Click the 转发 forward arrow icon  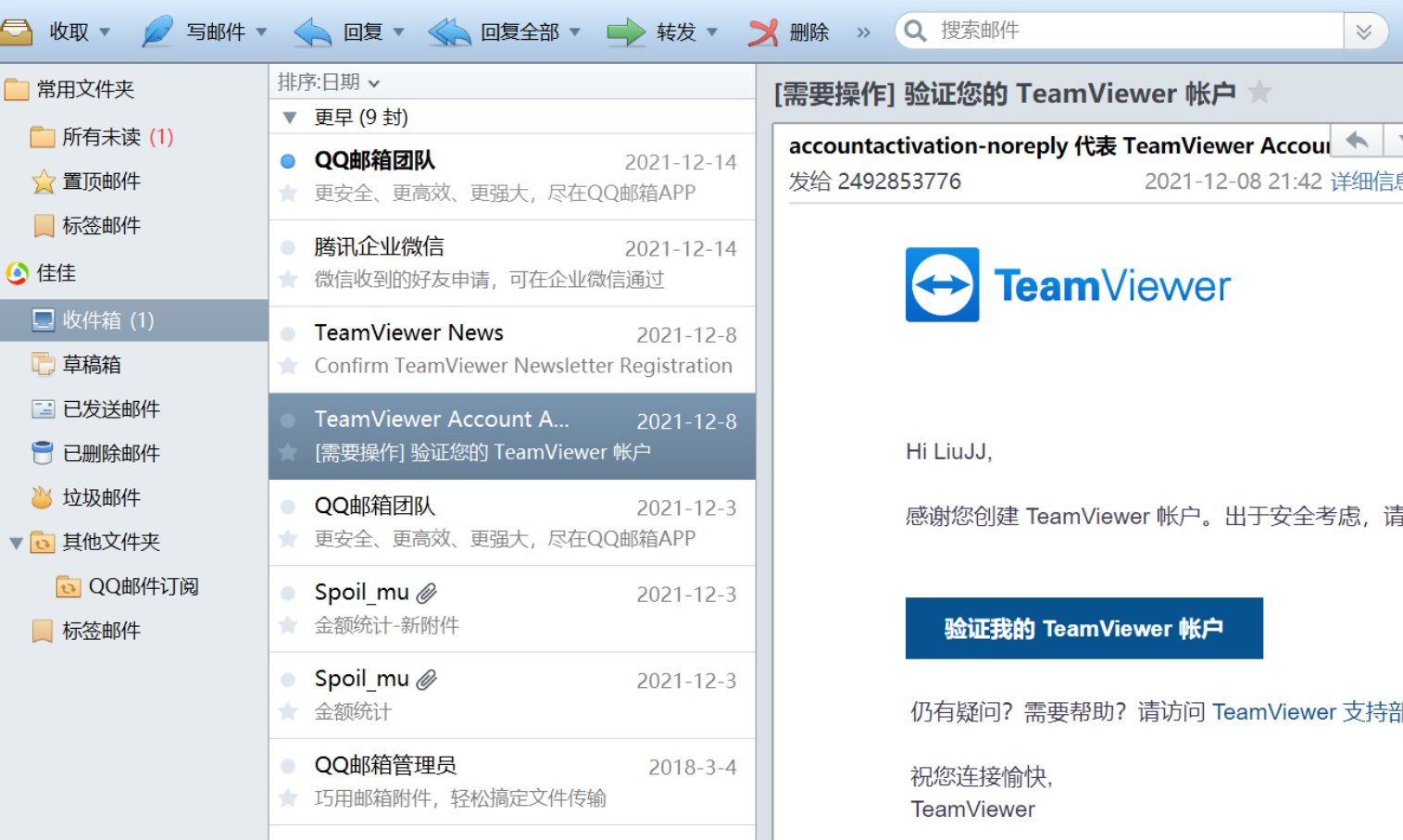pos(626,32)
